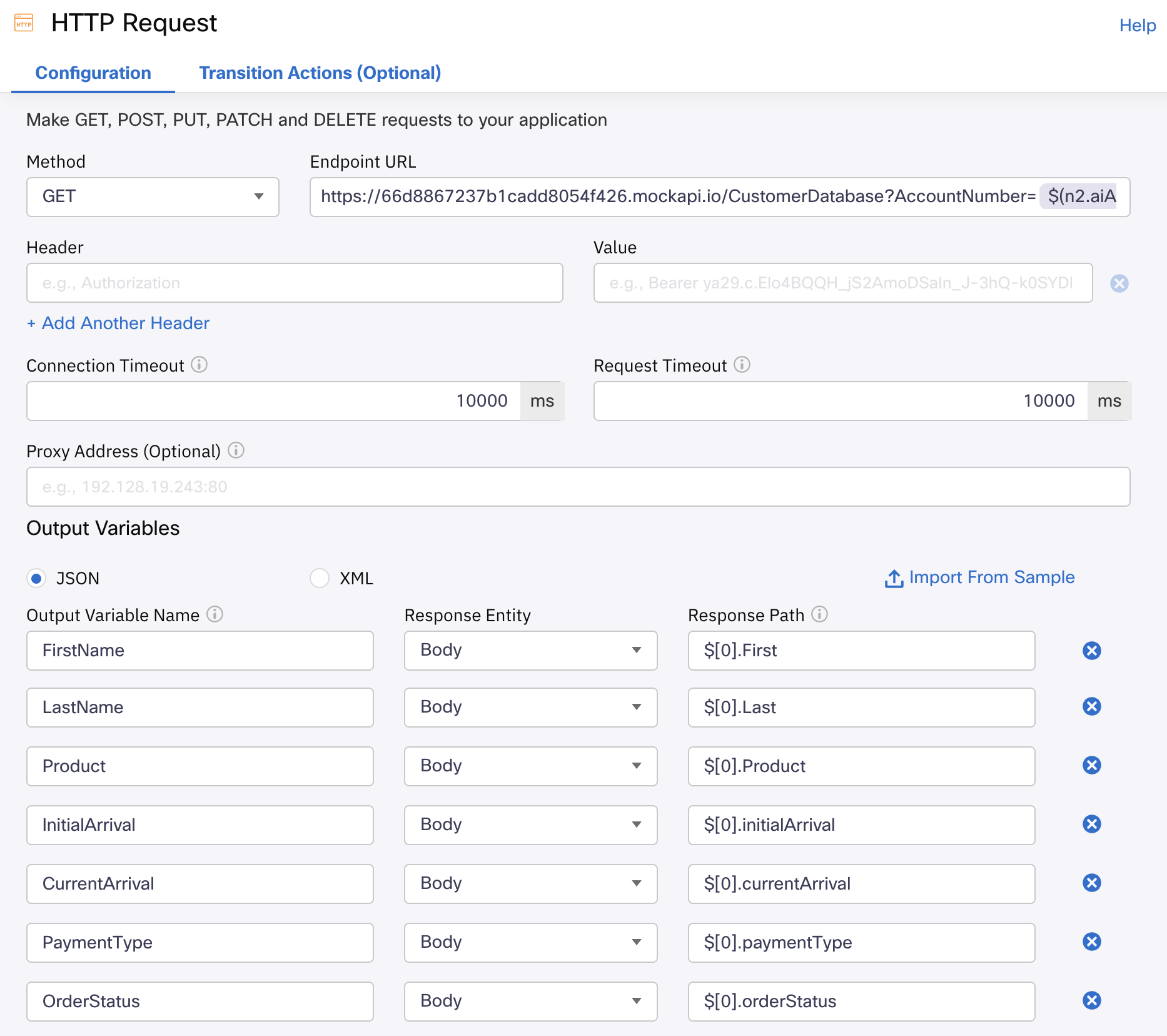Click the Proxy Address input field
Image resolution: width=1167 pixels, height=1036 pixels.
point(578,487)
